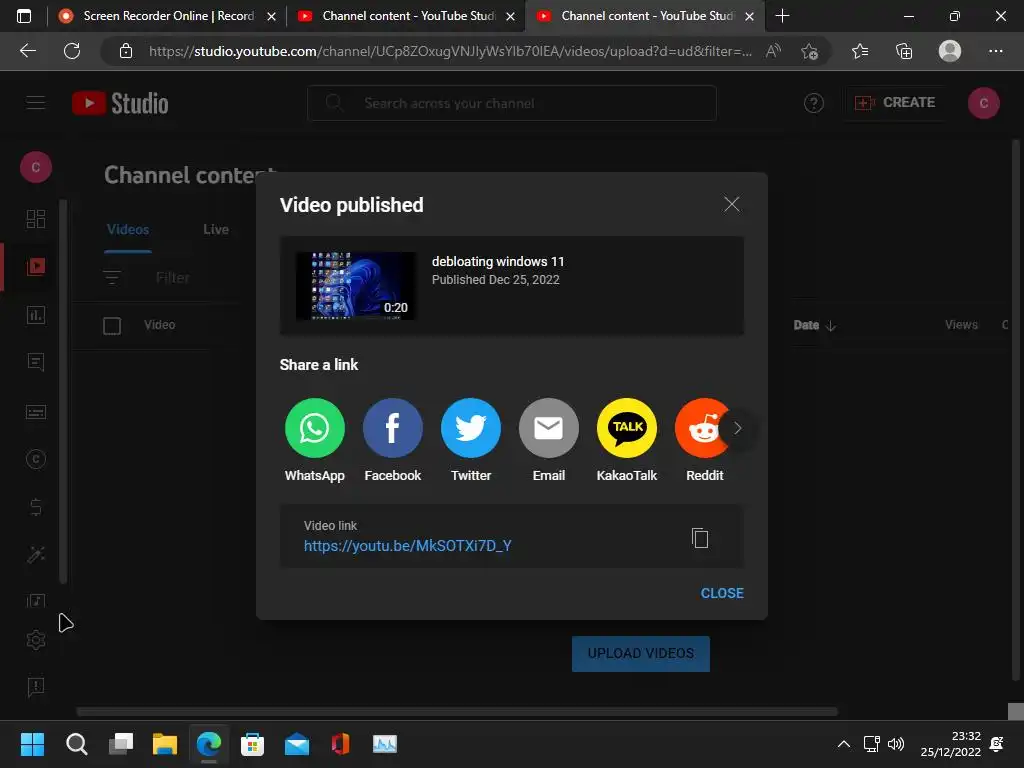Screen dimensions: 1024x768
Task: Click the Views column header
Action: [x=961, y=325]
